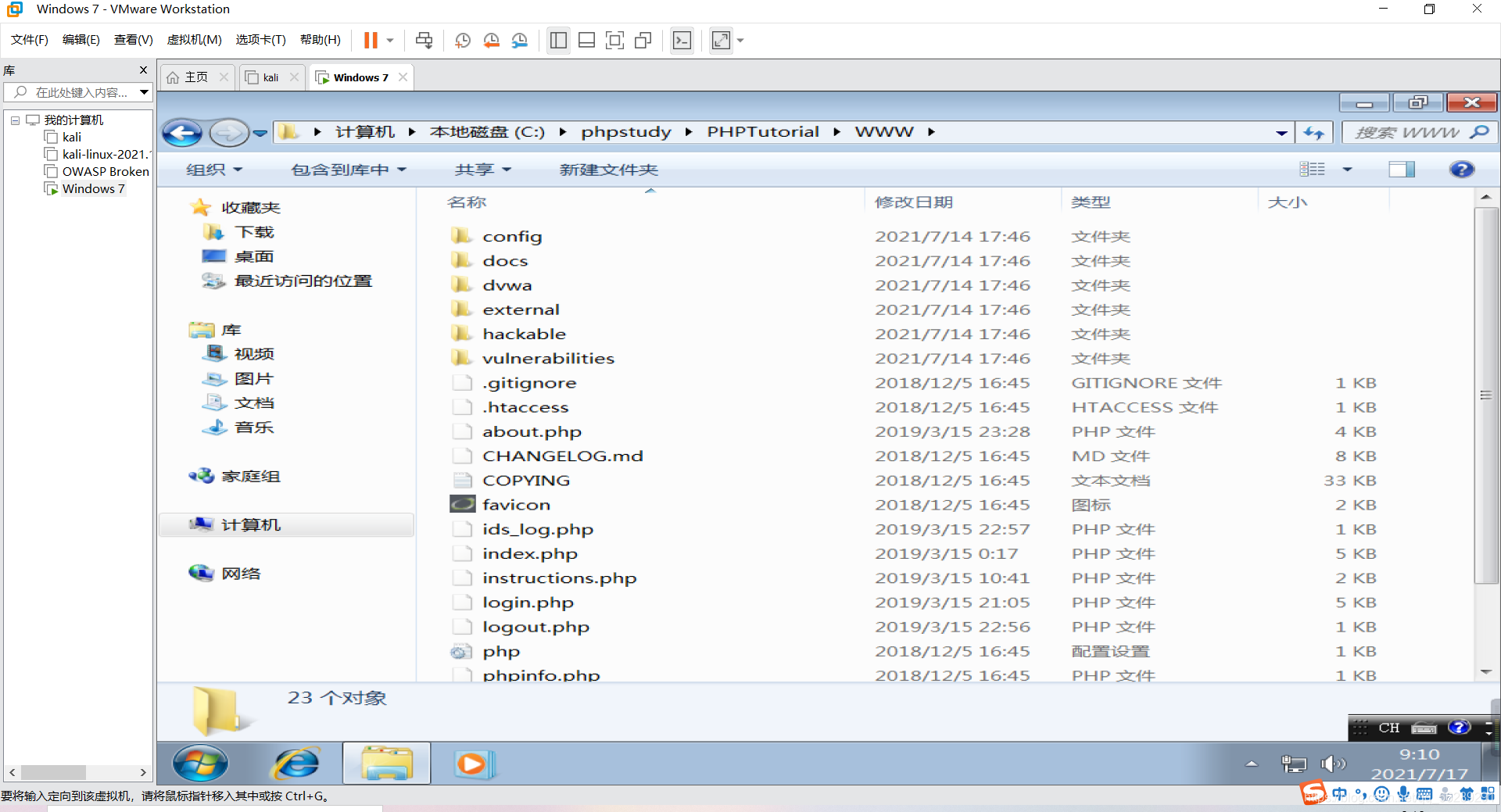Open the 共享 dropdown menu
Screen dimensions: 1501x812
coord(482,170)
